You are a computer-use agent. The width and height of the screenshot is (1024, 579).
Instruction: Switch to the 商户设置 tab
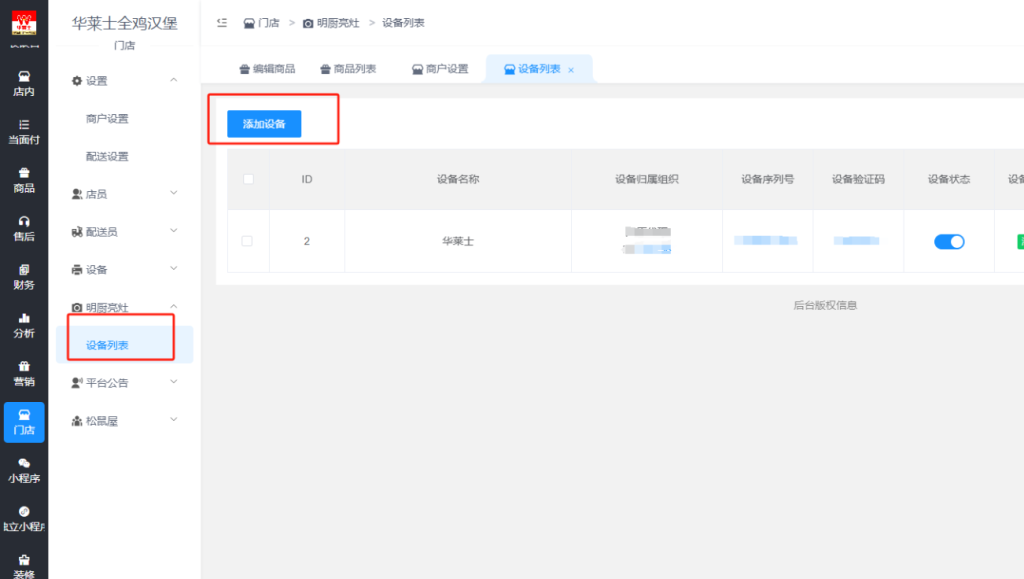(440, 69)
